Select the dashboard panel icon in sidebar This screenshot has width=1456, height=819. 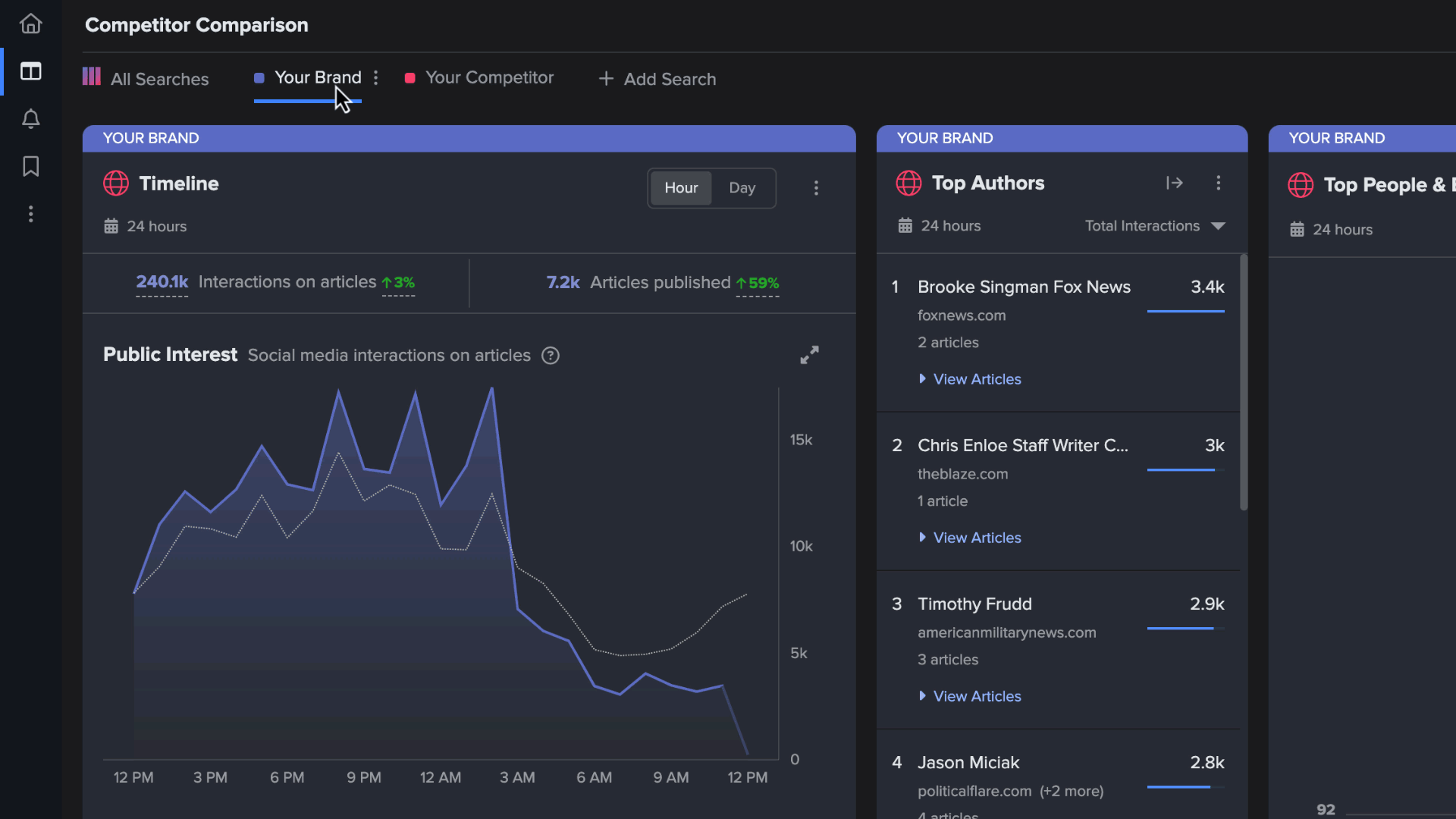(x=30, y=71)
